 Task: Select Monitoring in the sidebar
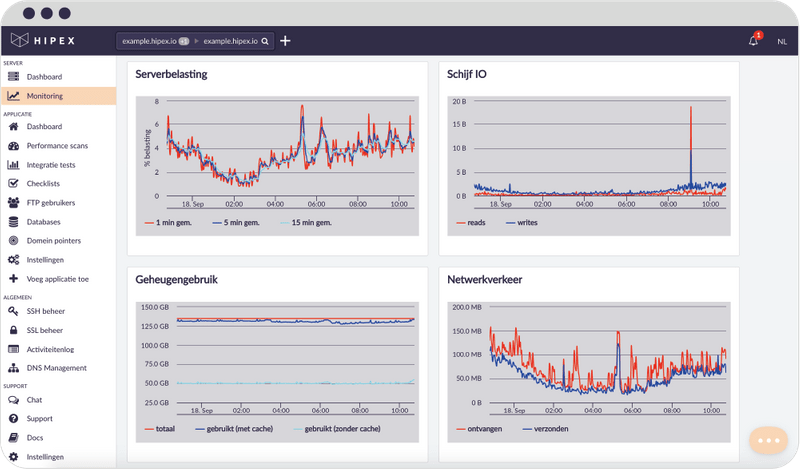pyautogui.click(x=44, y=96)
